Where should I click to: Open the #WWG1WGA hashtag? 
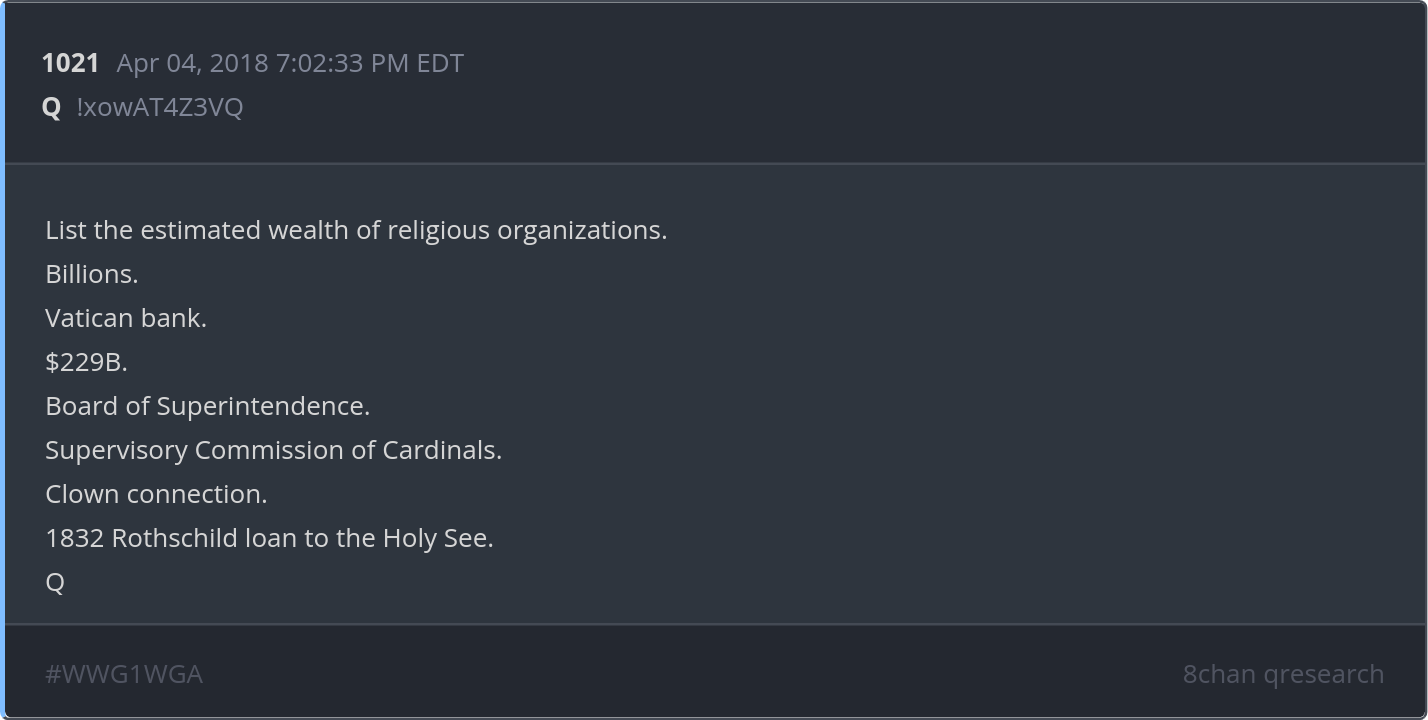point(124,674)
